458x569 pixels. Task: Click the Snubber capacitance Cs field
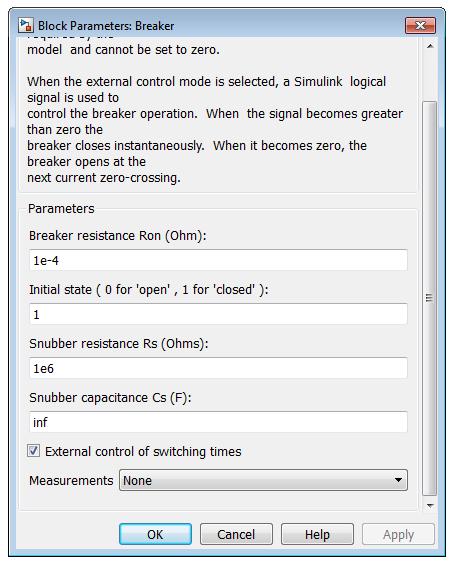click(218, 422)
